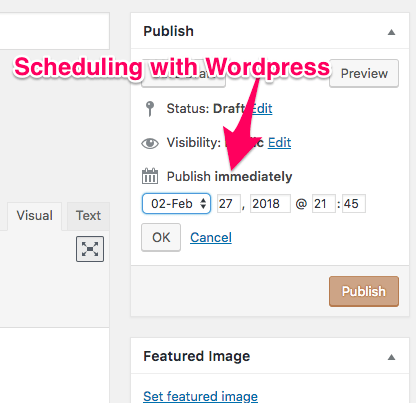Confirm the date with OK button
This screenshot has height=403, width=416.
pyautogui.click(x=161, y=237)
